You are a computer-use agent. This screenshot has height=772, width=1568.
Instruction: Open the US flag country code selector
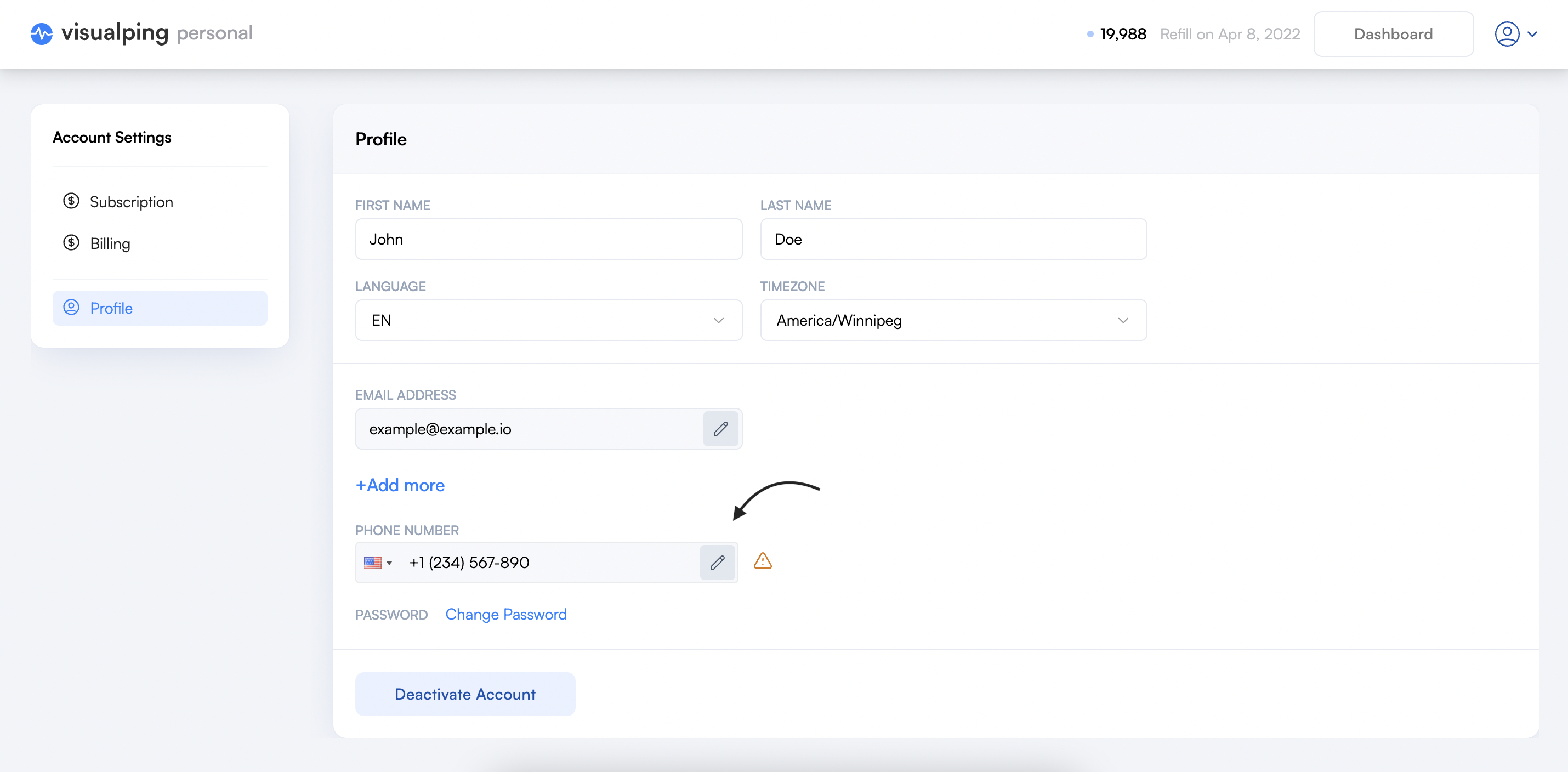(x=378, y=563)
